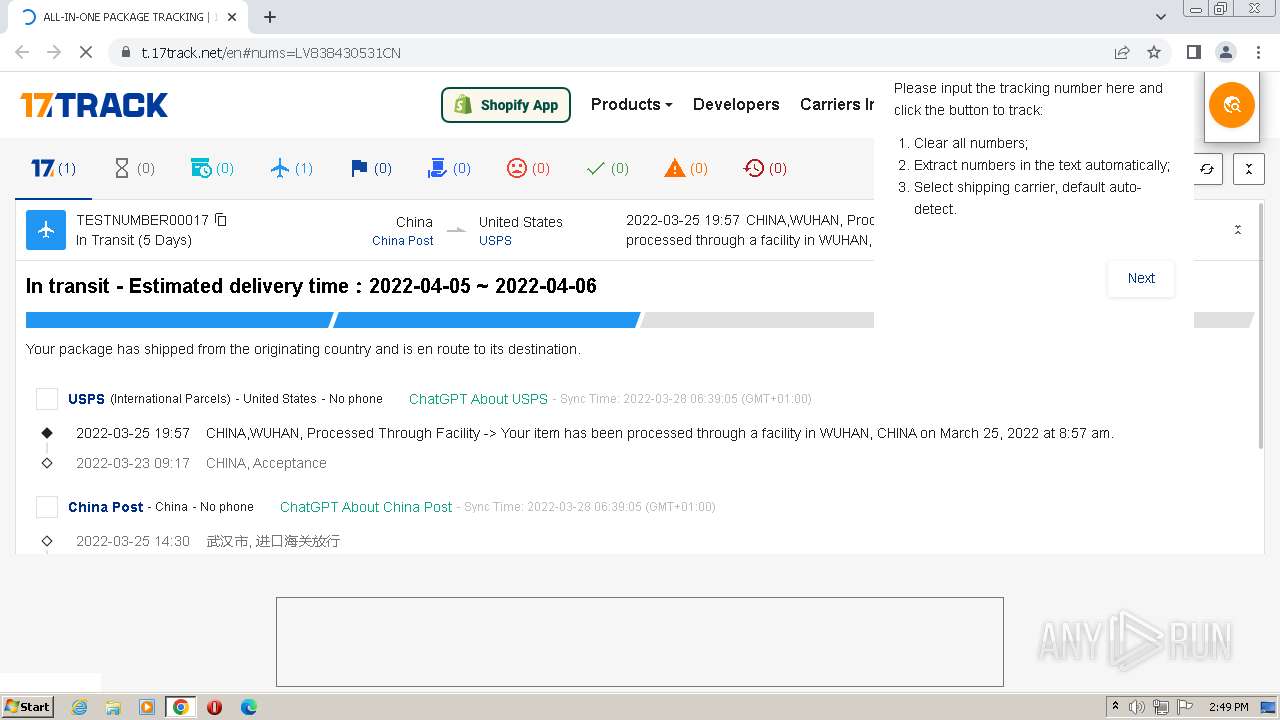Click the collapse all results button
Viewport: 1280px width, 720px height.
[x=1249, y=169]
